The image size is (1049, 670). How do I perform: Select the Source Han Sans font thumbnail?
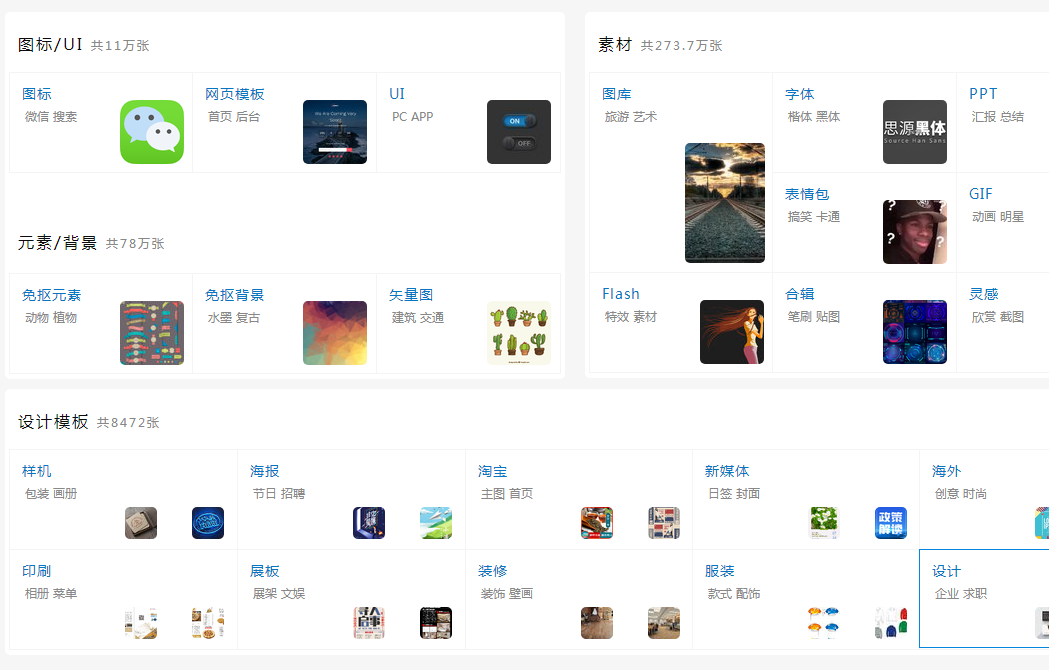pos(914,132)
